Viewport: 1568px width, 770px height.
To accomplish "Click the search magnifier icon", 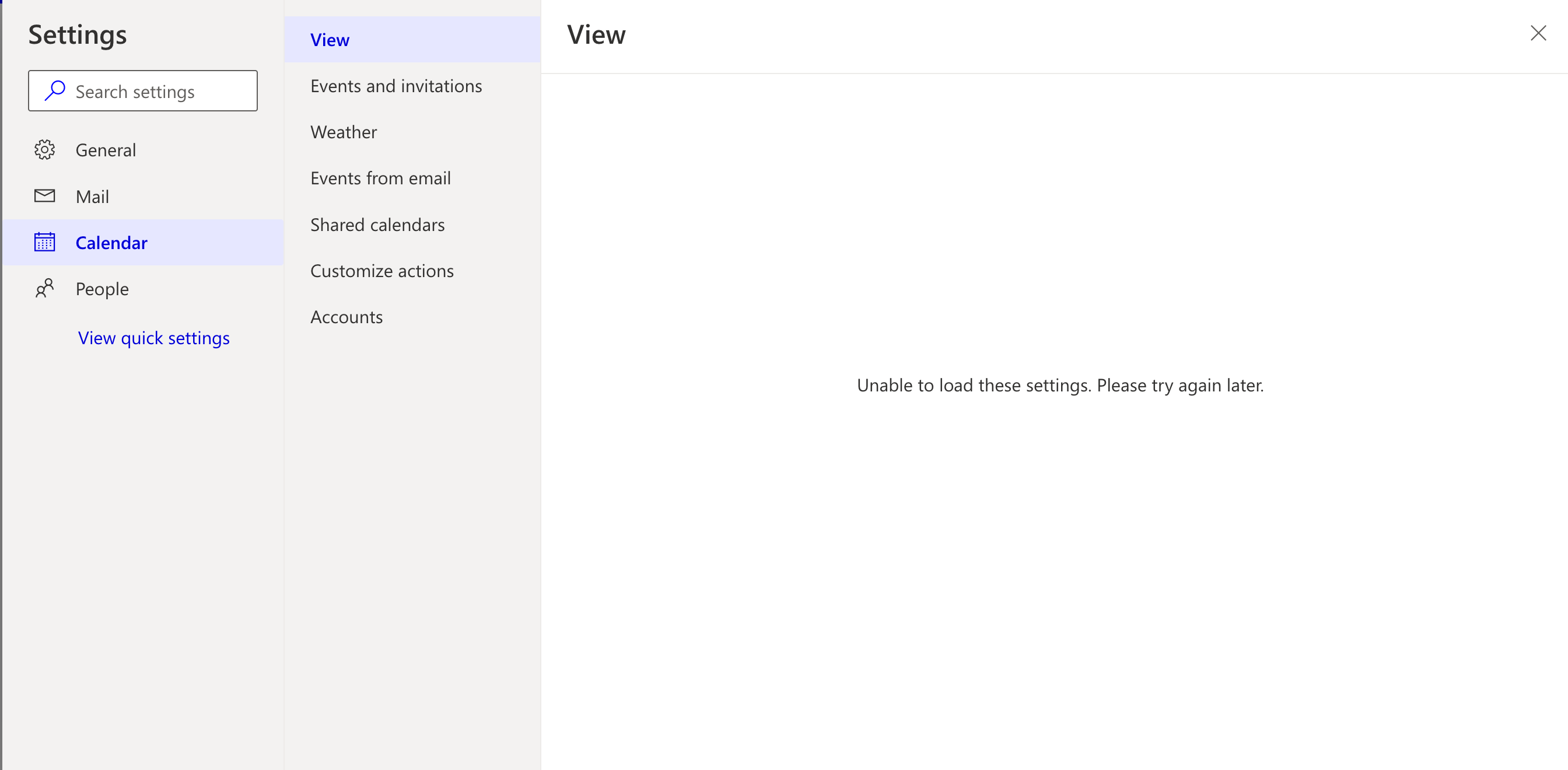I will pos(54,90).
